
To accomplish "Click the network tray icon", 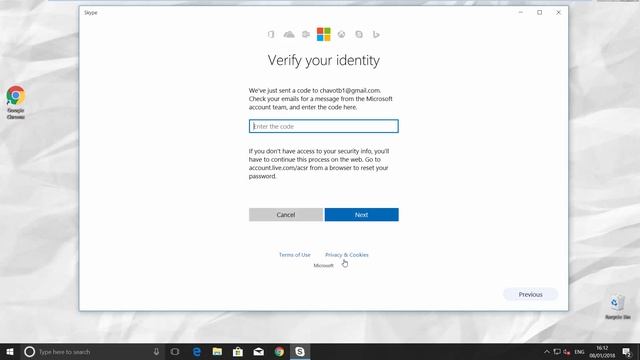I will coord(557,351).
